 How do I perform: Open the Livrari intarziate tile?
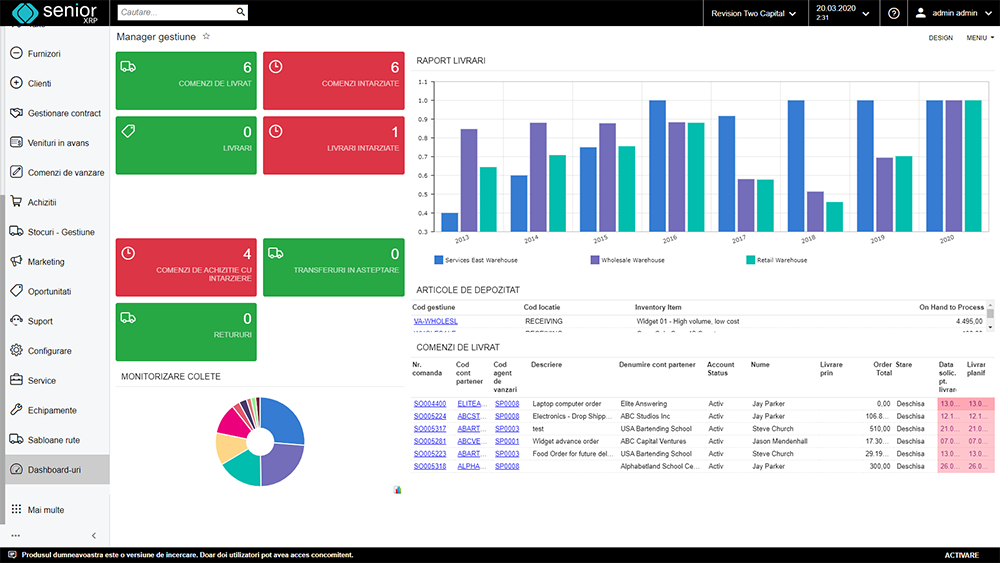coord(334,145)
